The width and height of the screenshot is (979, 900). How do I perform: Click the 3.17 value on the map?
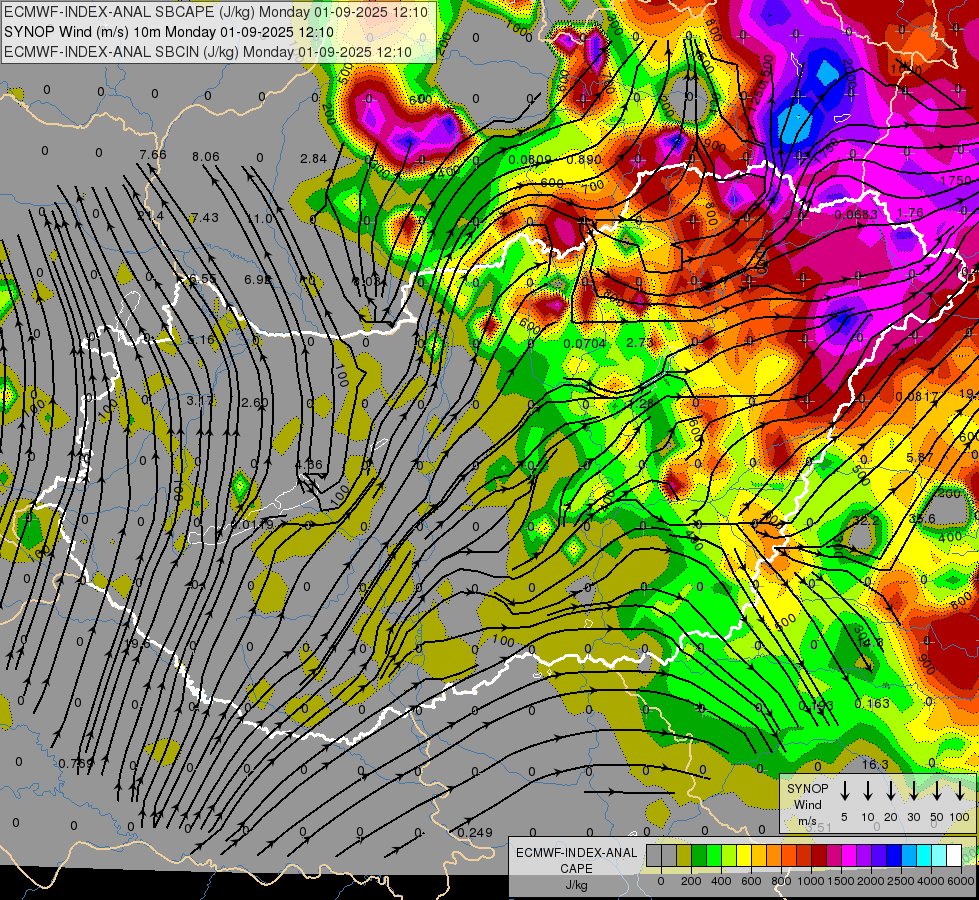(201, 400)
